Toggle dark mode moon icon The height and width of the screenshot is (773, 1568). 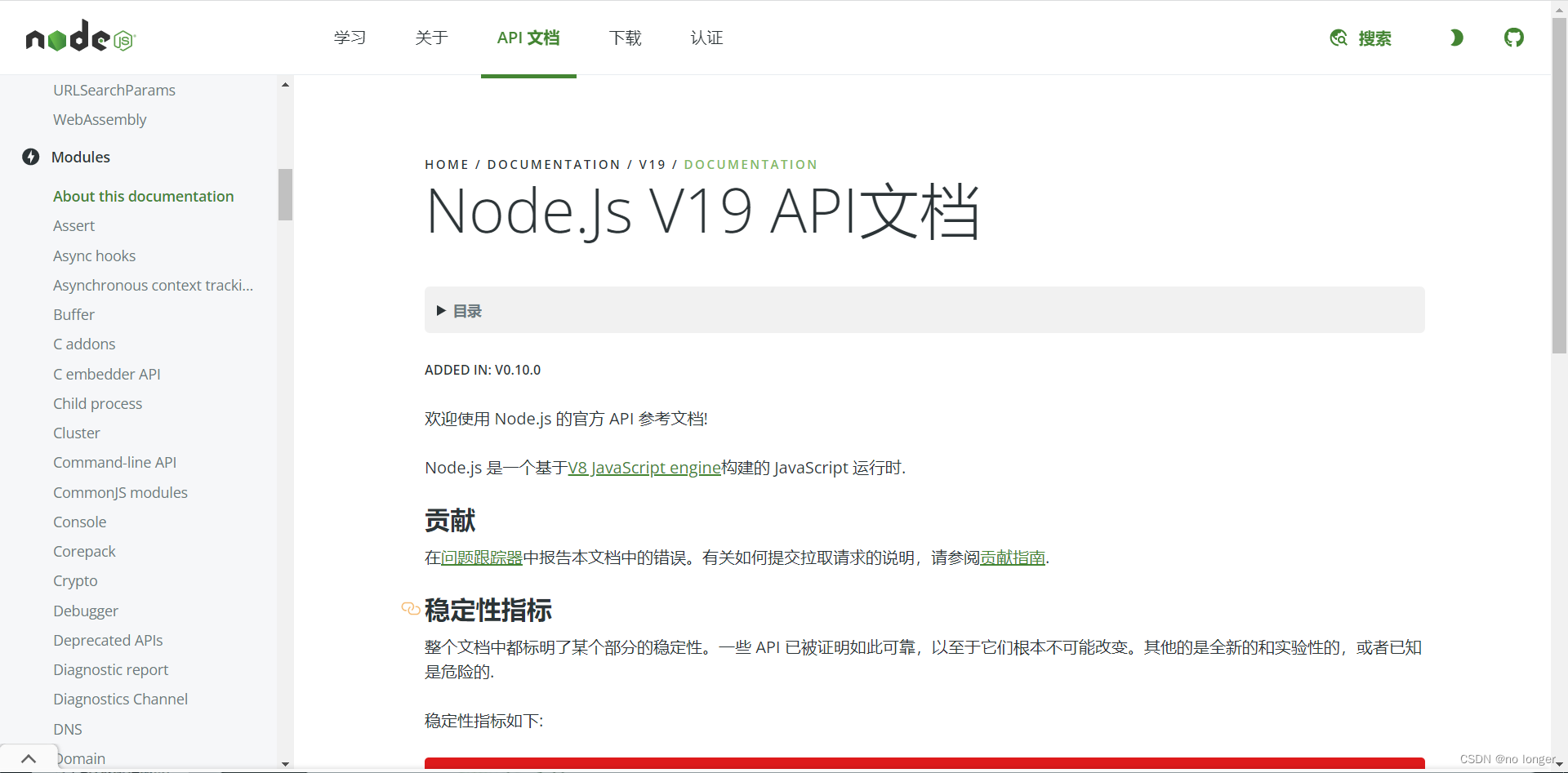click(x=1456, y=38)
